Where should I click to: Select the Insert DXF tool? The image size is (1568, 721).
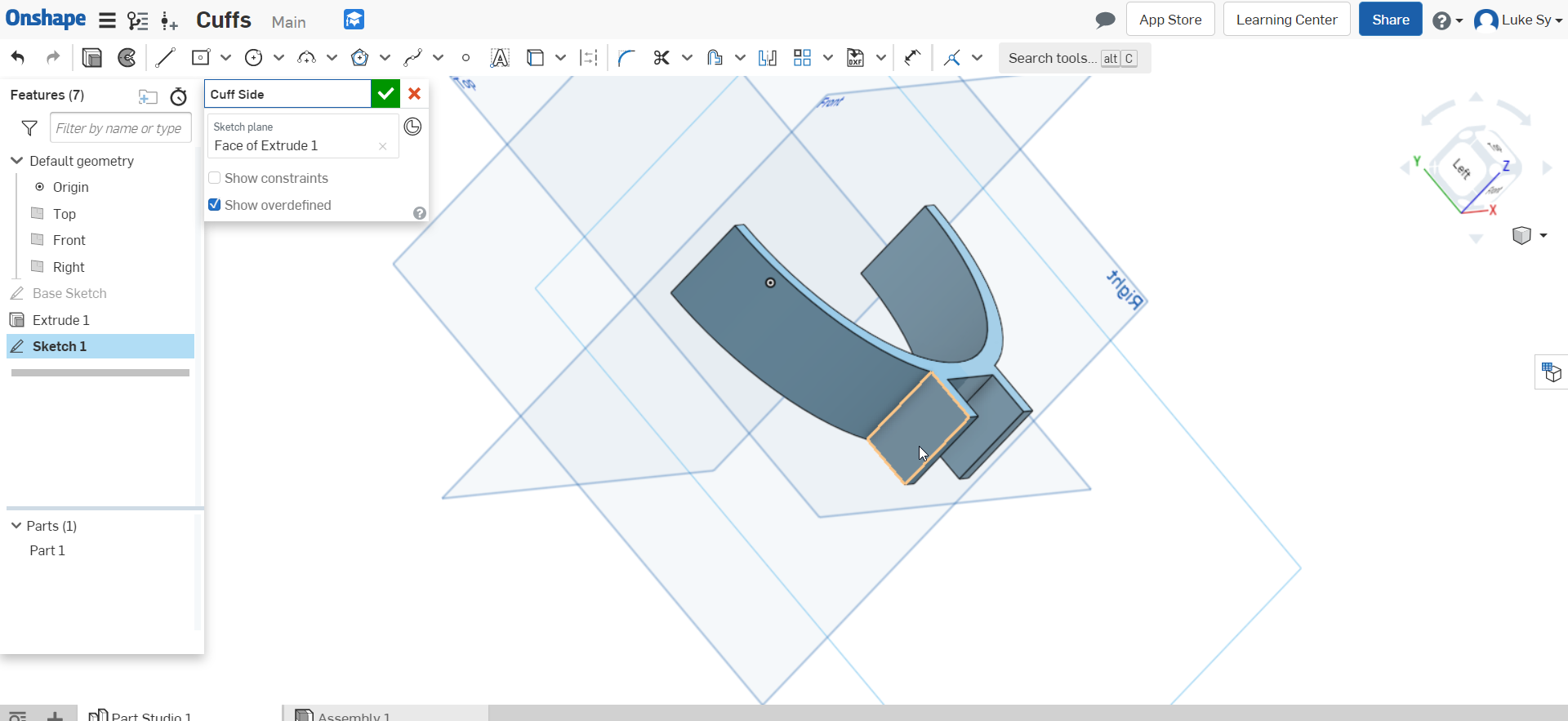[855, 57]
